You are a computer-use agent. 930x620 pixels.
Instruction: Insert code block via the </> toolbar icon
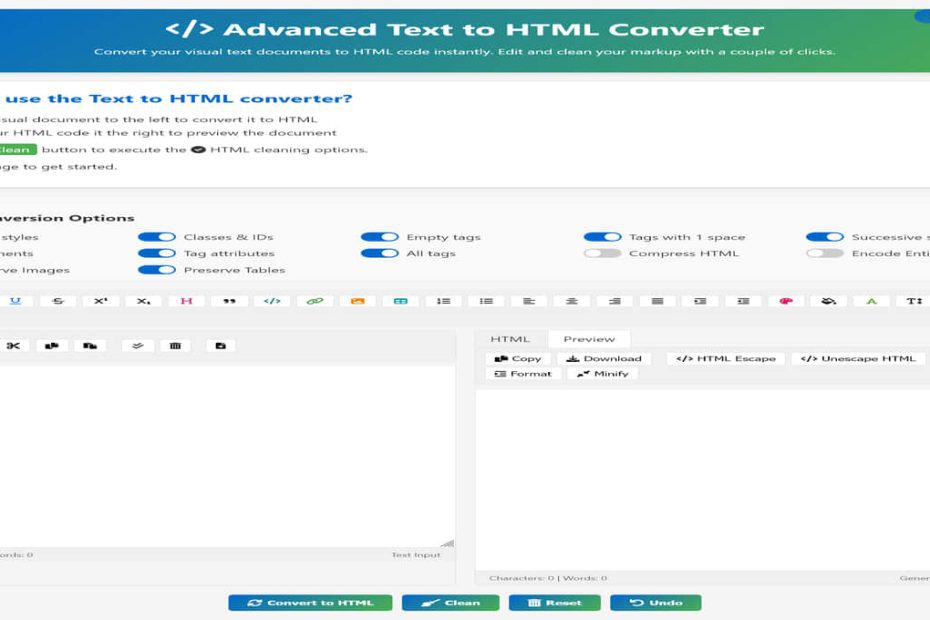pyautogui.click(x=272, y=301)
